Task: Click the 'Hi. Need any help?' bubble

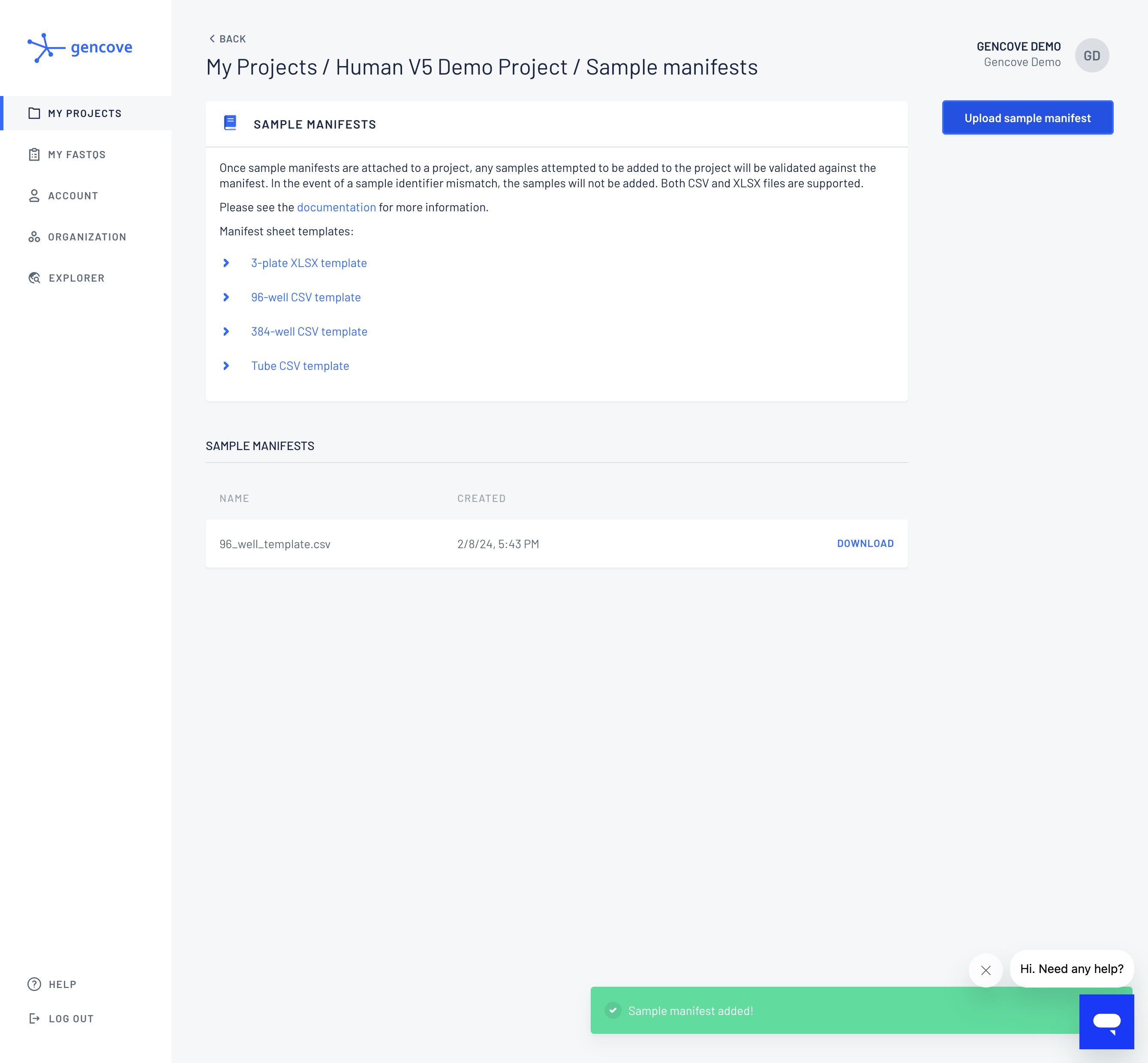Action: pos(1072,969)
